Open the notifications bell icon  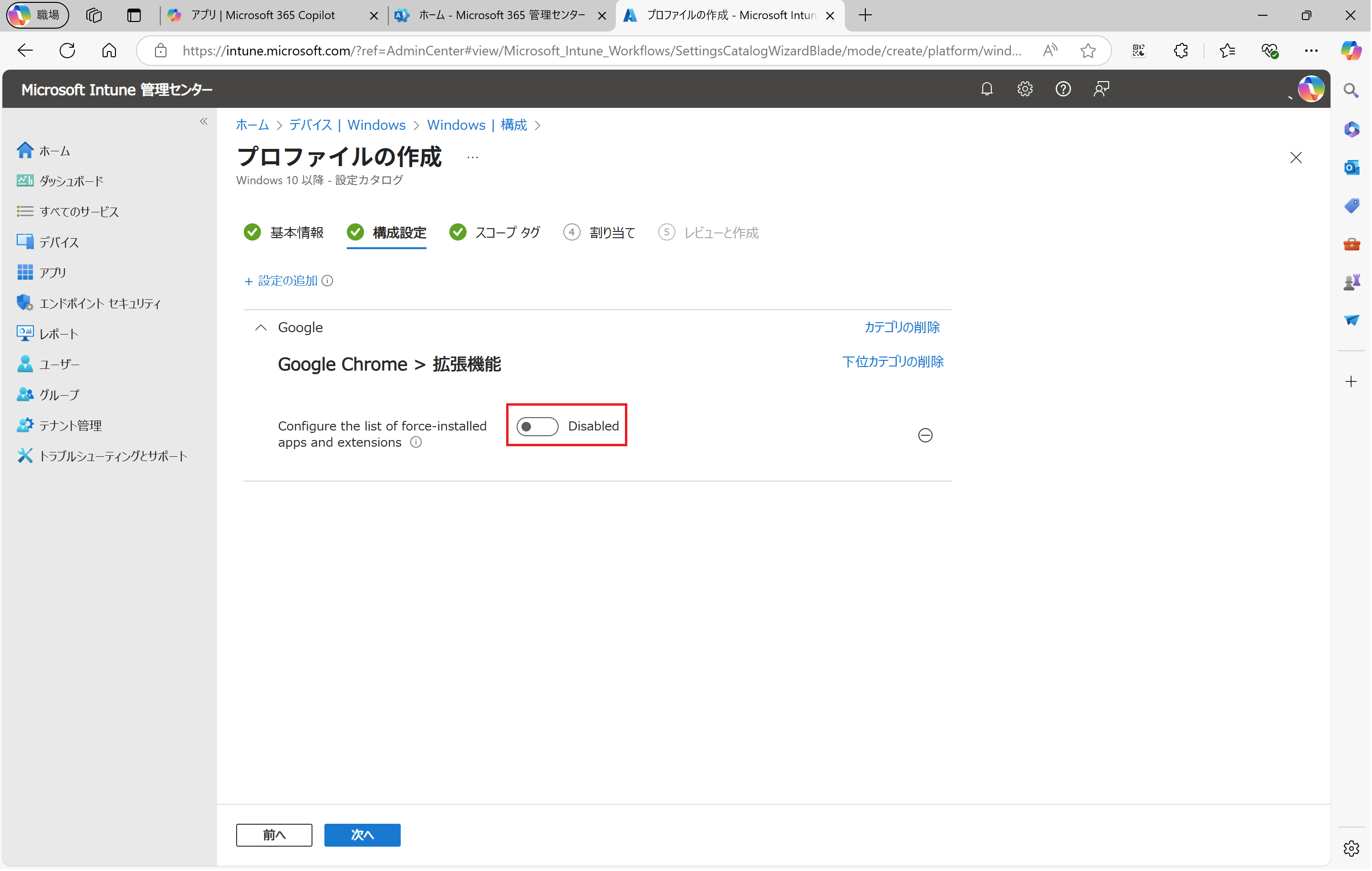[x=987, y=89]
